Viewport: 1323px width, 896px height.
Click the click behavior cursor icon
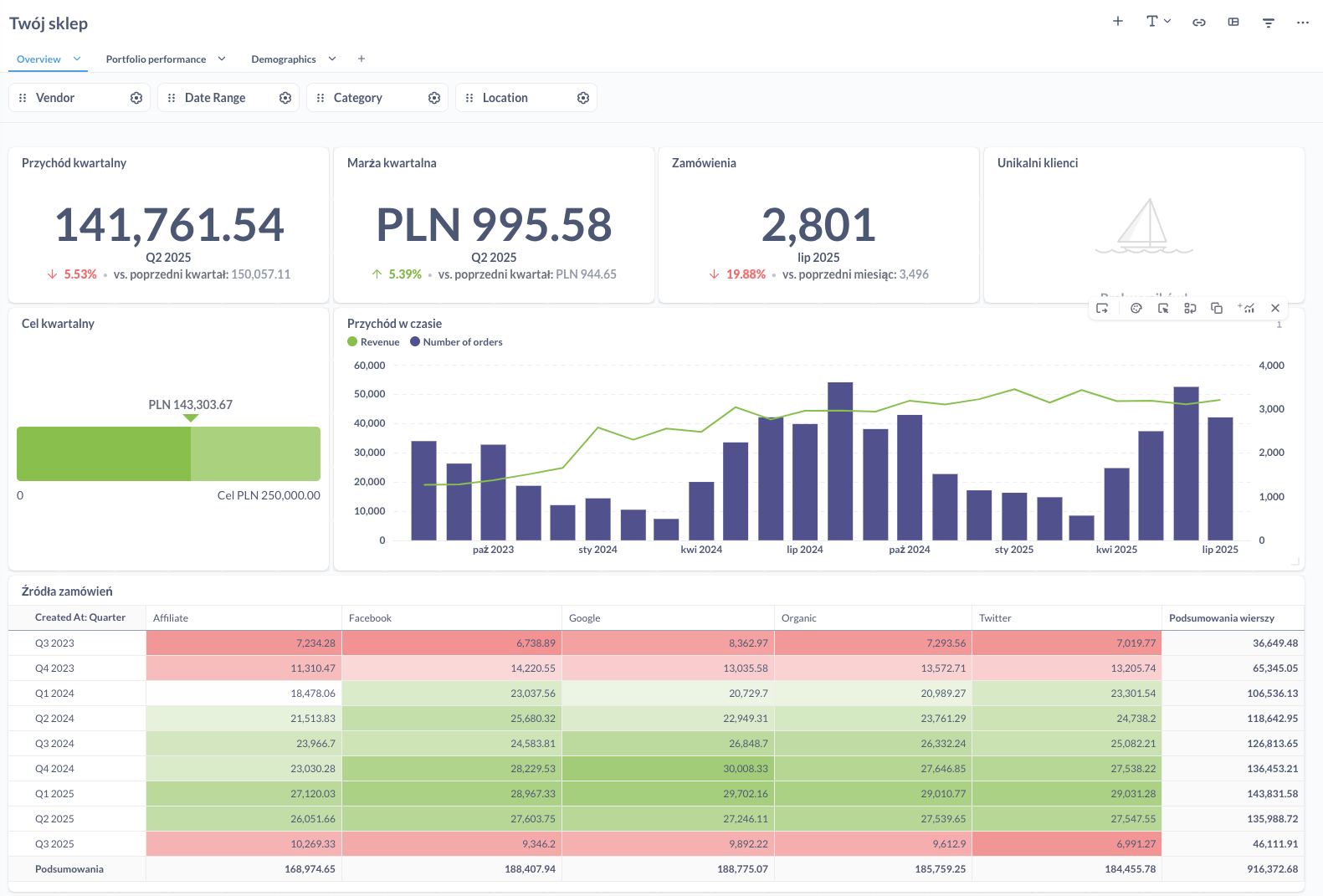(1163, 309)
